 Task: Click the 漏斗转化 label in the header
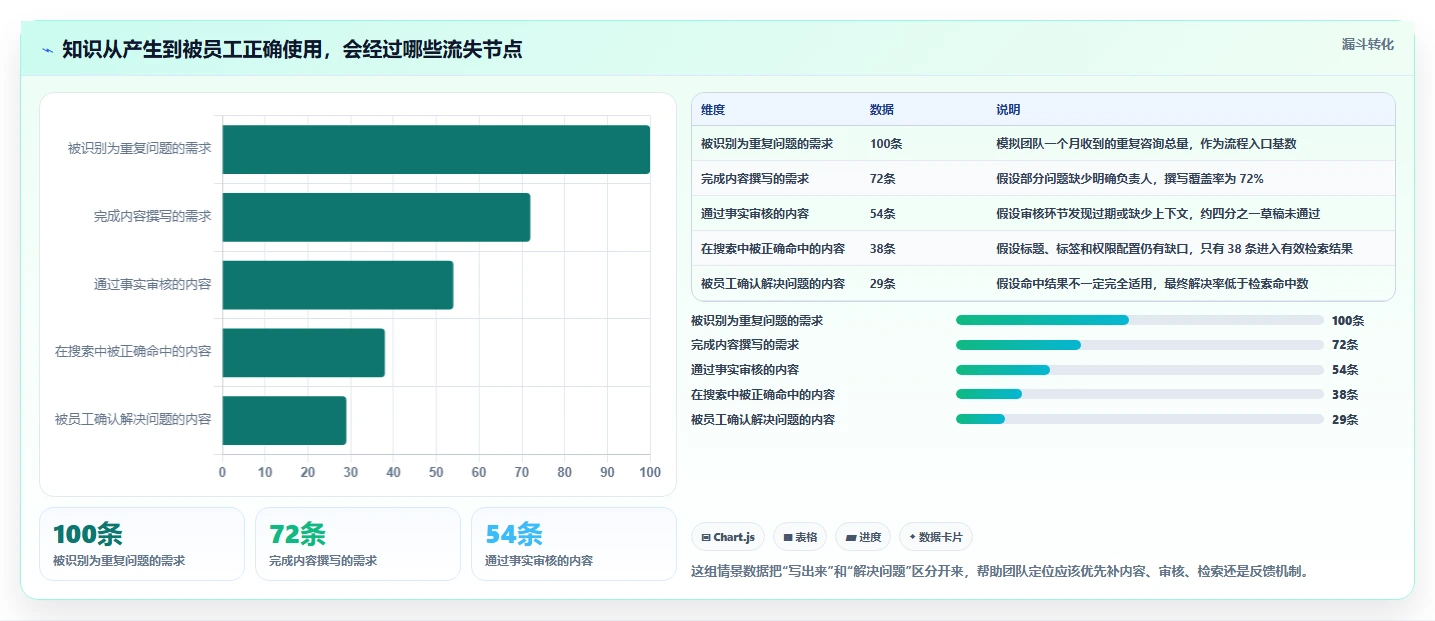1367,44
